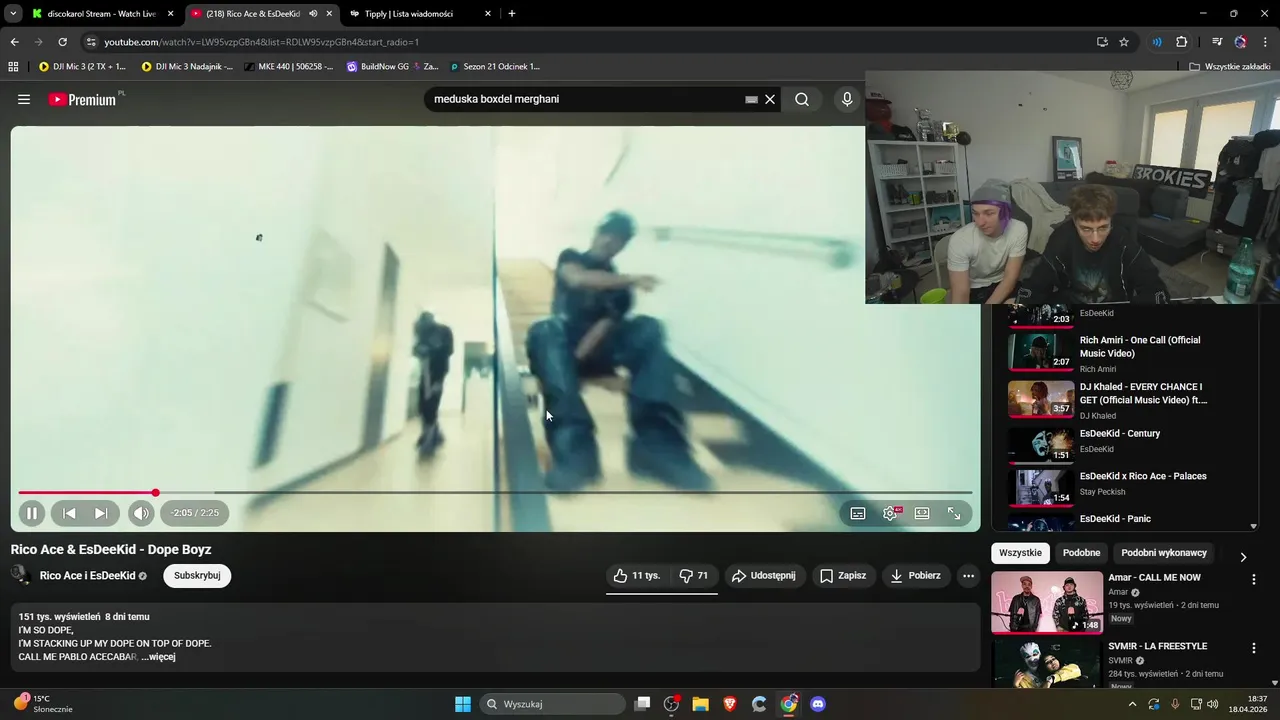Image resolution: width=1280 pixels, height=720 pixels.
Task: Select the Wszystkie filter chip
Action: [1020, 553]
